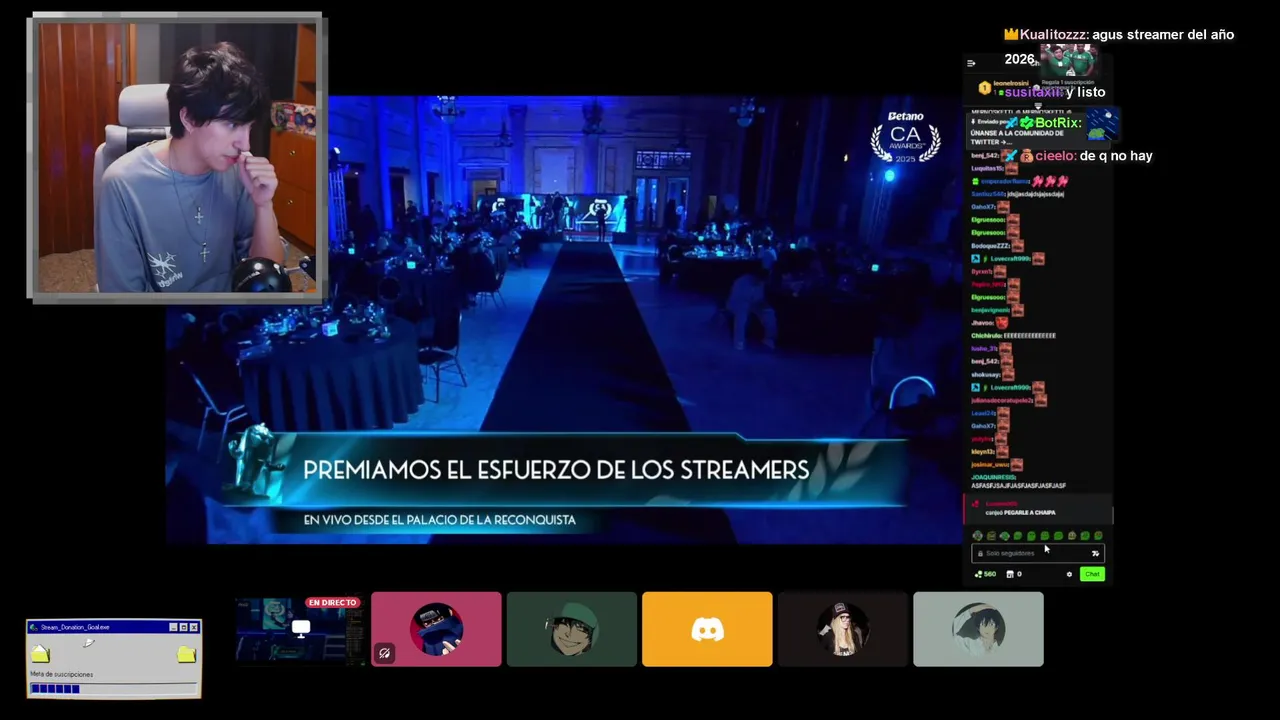Collapse the chat panel with the top-left arrow icon

(x=971, y=63)
